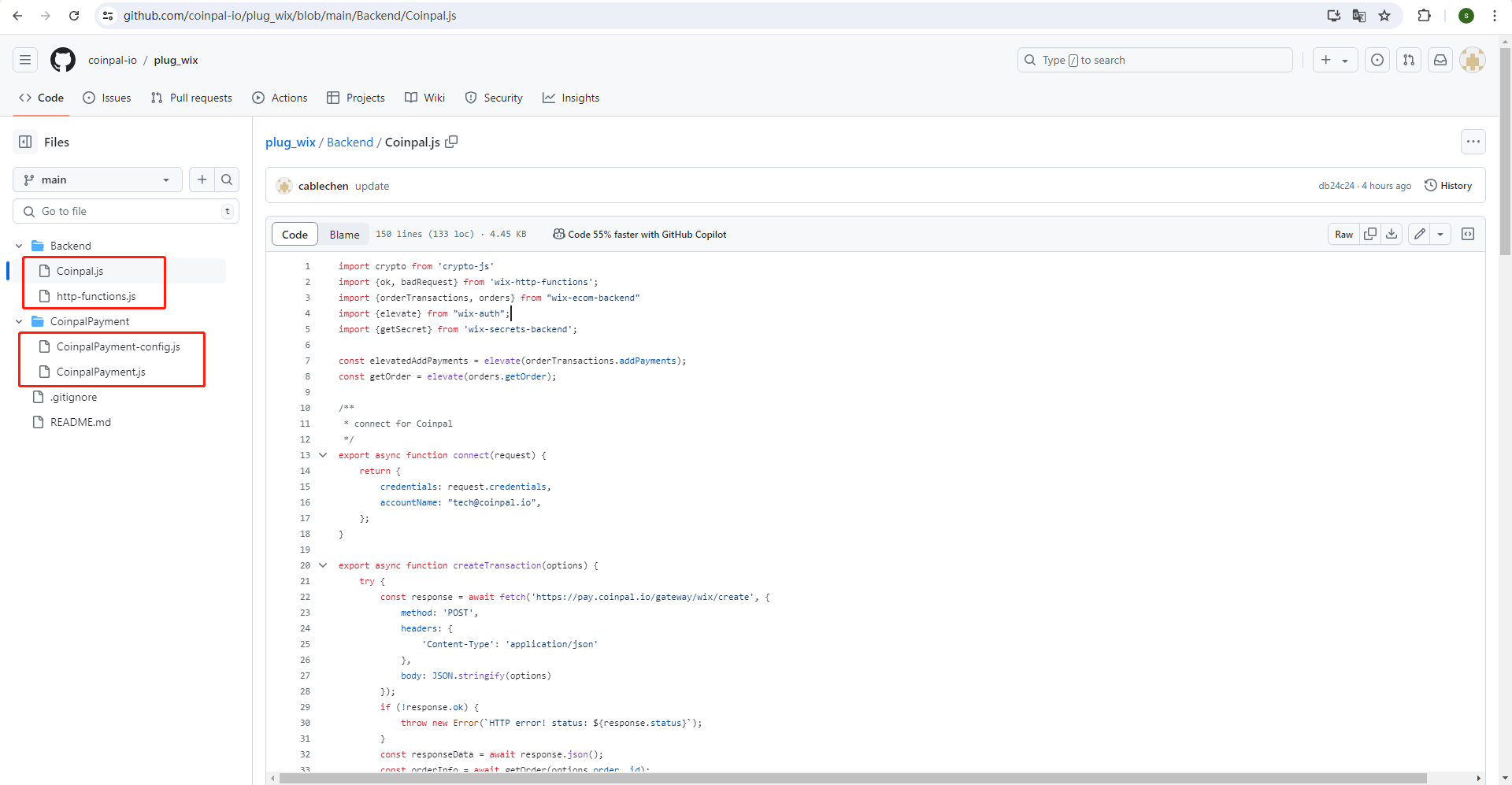Select the Code view toggle
Viewport: 1512px width, 785px height.
[295, 234]
